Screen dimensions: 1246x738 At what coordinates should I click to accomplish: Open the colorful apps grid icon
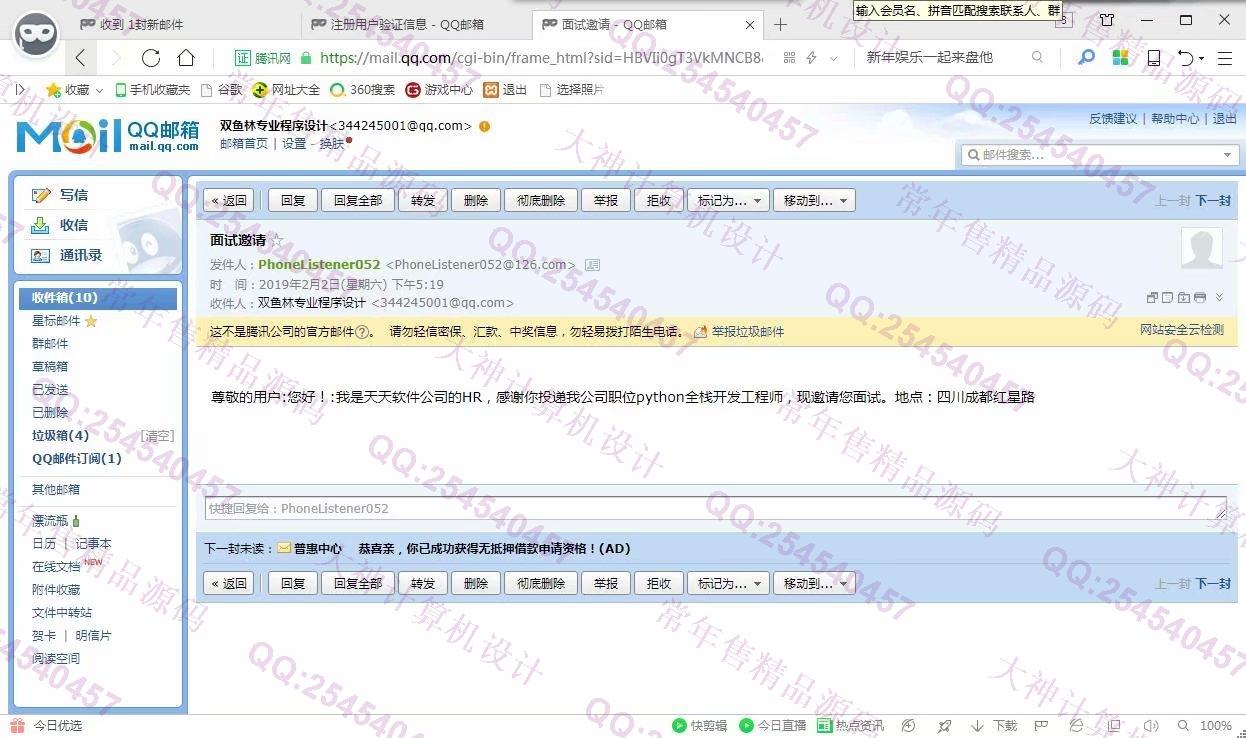coord(1121,58)
